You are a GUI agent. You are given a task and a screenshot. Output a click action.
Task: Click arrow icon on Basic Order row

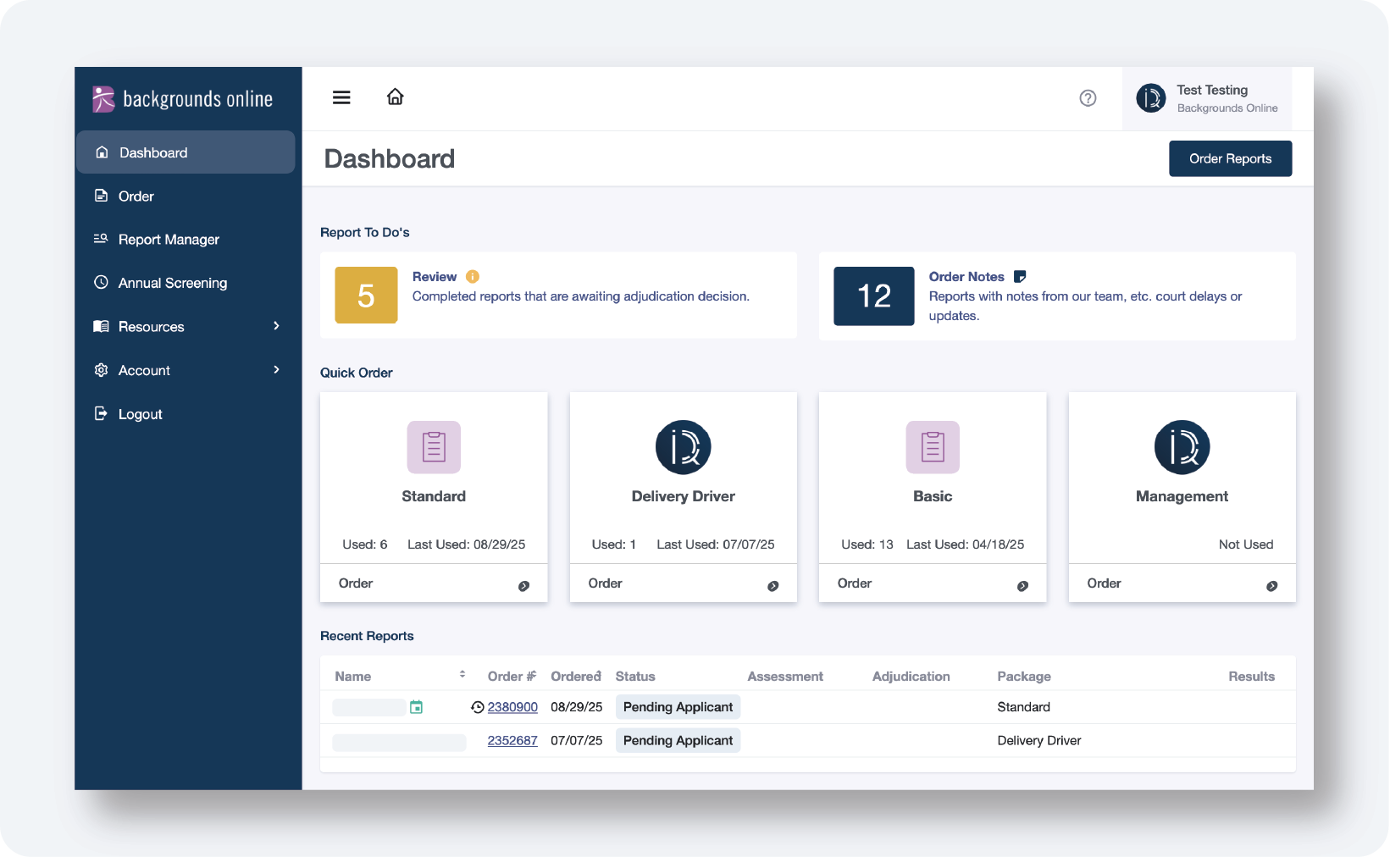tap(1022, 586)
